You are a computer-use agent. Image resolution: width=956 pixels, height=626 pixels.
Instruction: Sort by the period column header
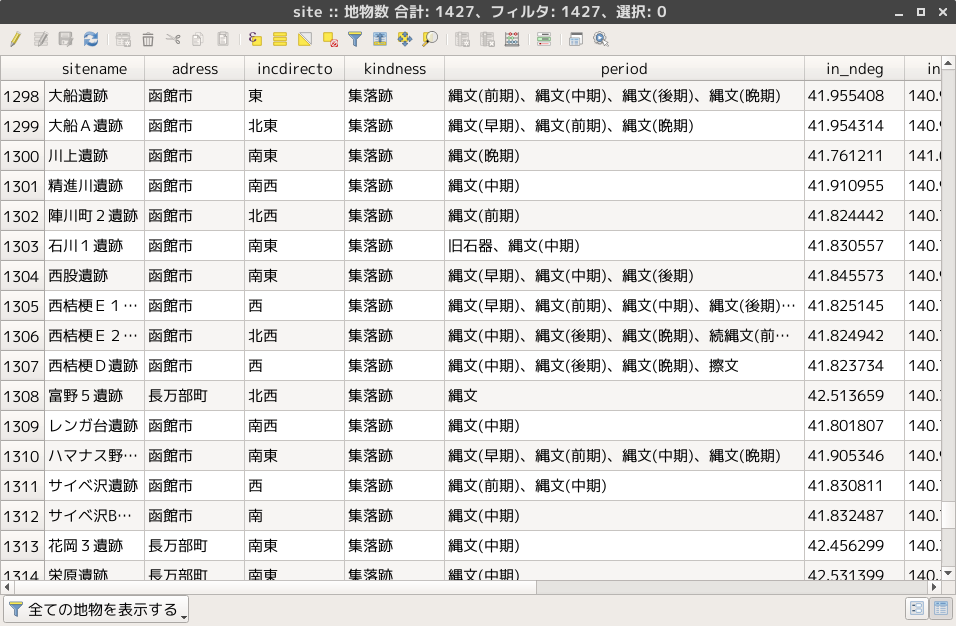(624, 69)
